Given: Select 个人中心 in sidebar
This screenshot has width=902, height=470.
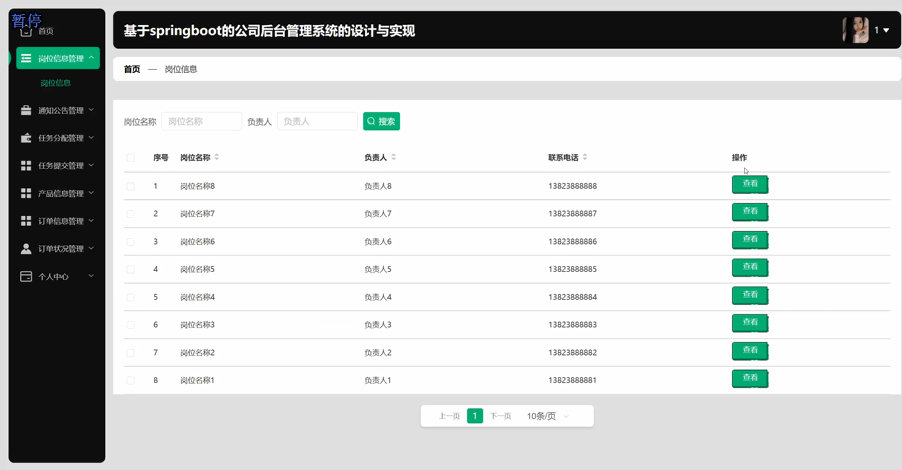Looking at the screenshot, I should tap(58, 277).
